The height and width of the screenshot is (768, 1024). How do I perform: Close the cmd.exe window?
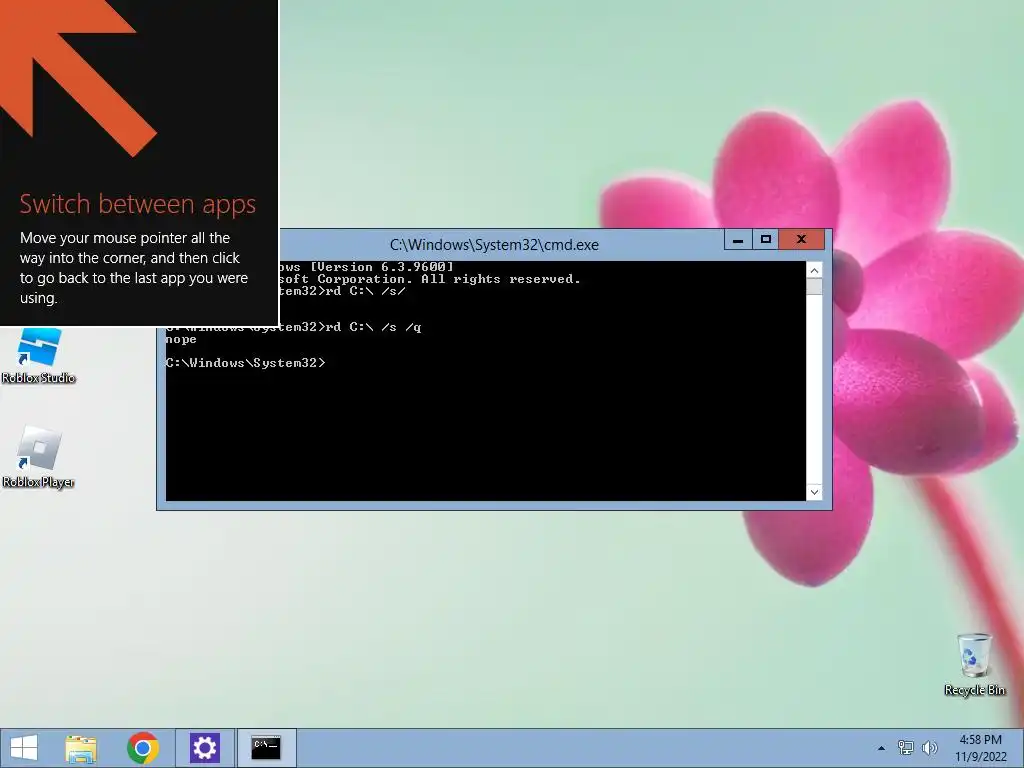pos(801,240)
